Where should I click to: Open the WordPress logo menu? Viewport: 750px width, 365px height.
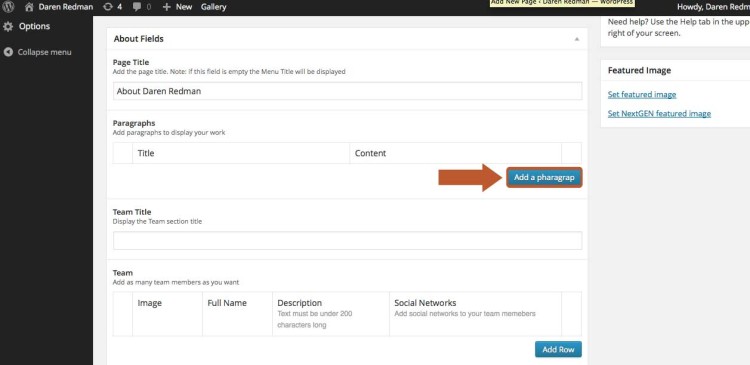[x=8, y=7]
